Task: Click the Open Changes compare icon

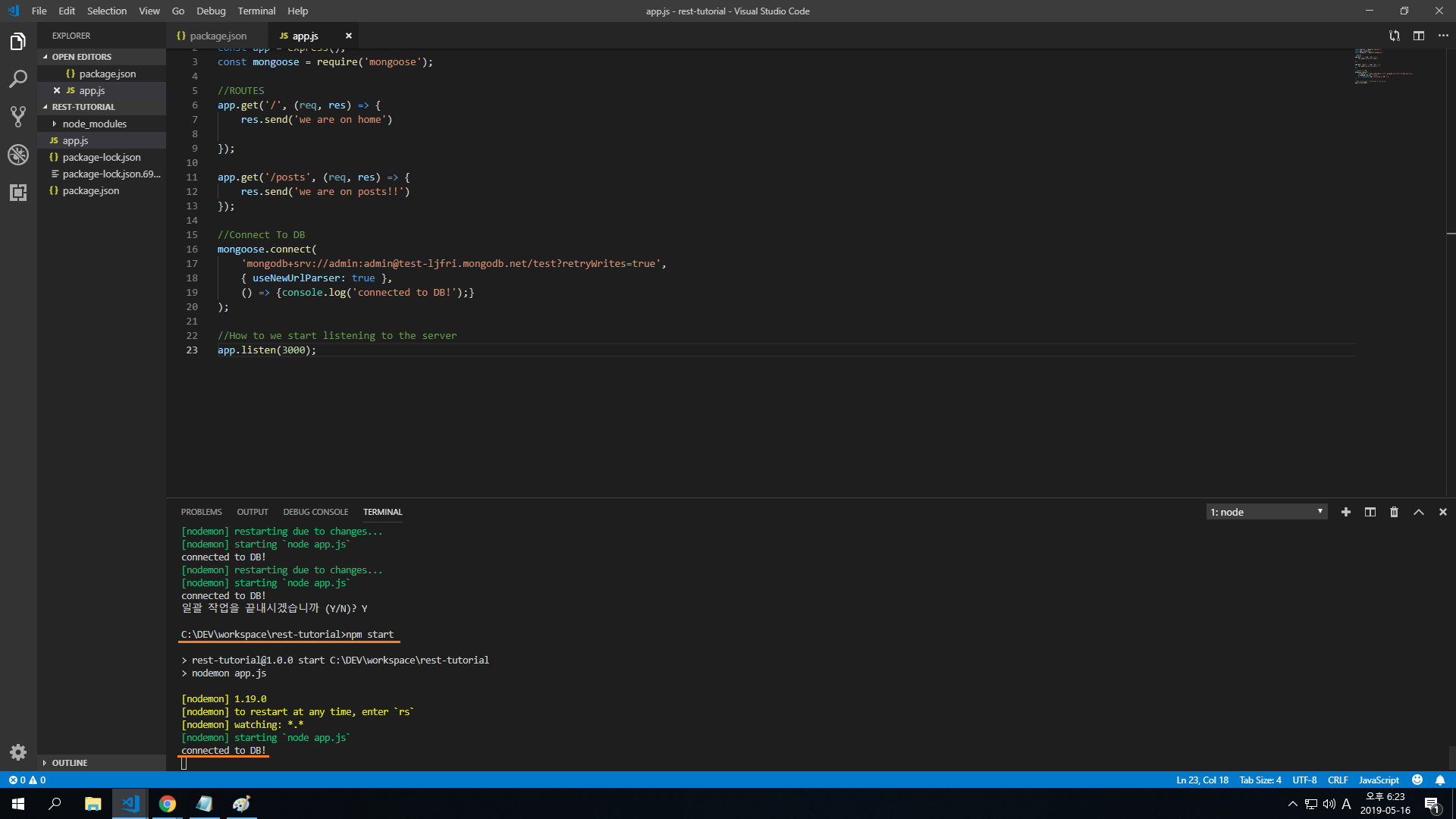Action: click(1394, 36)
